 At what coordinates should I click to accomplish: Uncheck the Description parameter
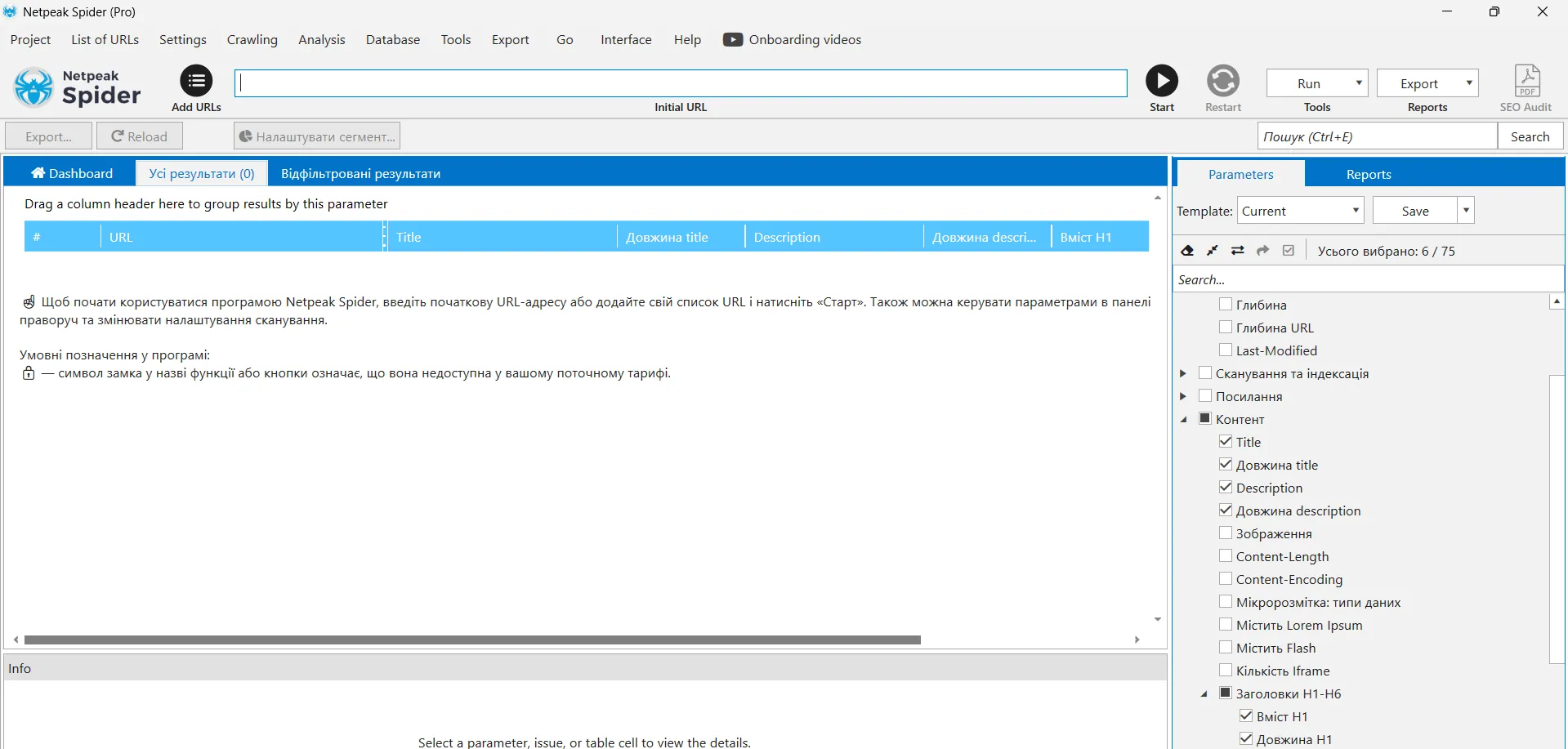[x=1226, y=487]
